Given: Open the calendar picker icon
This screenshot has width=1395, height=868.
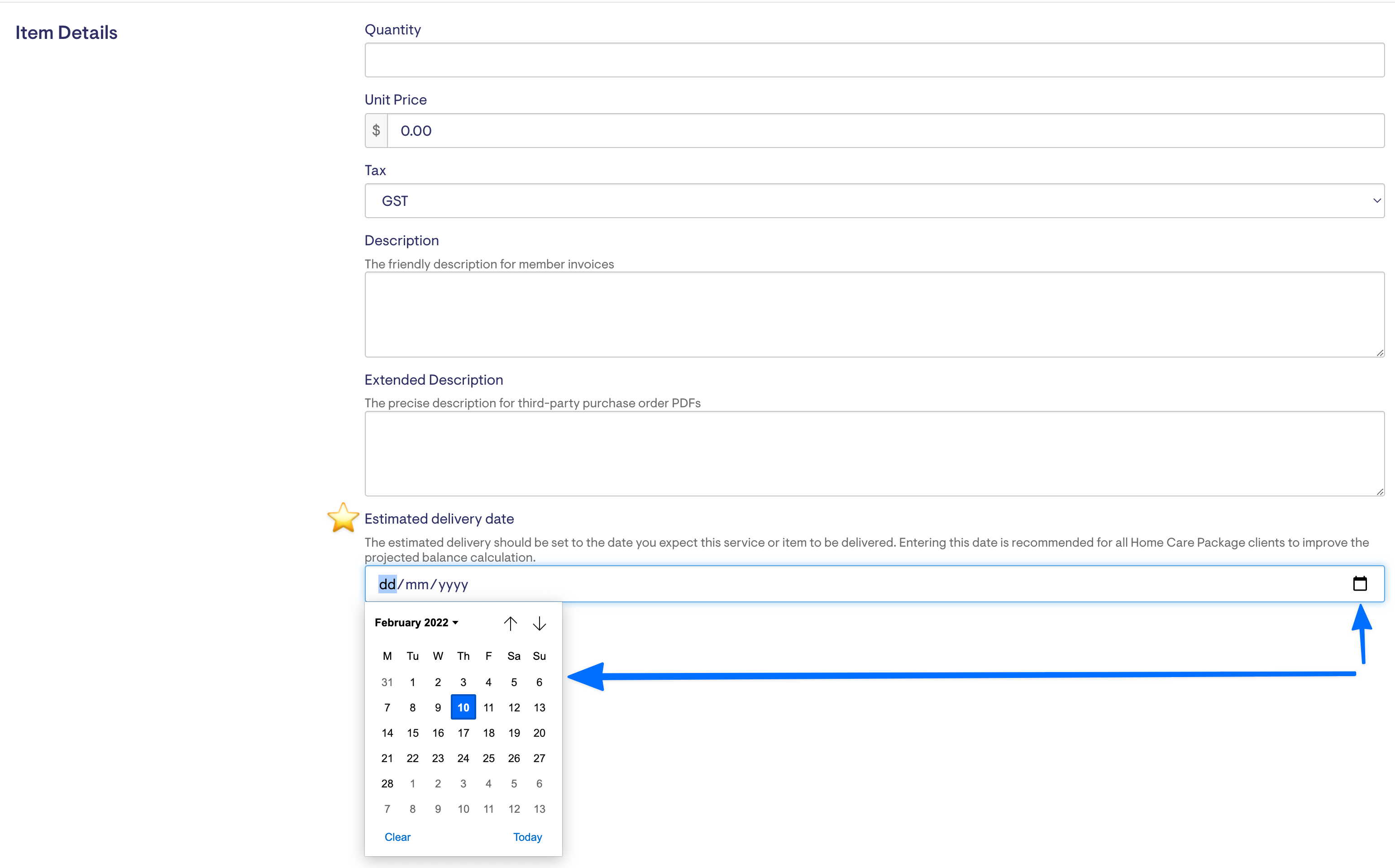Looking at the screenshot, I should [x=1359, y=583].
